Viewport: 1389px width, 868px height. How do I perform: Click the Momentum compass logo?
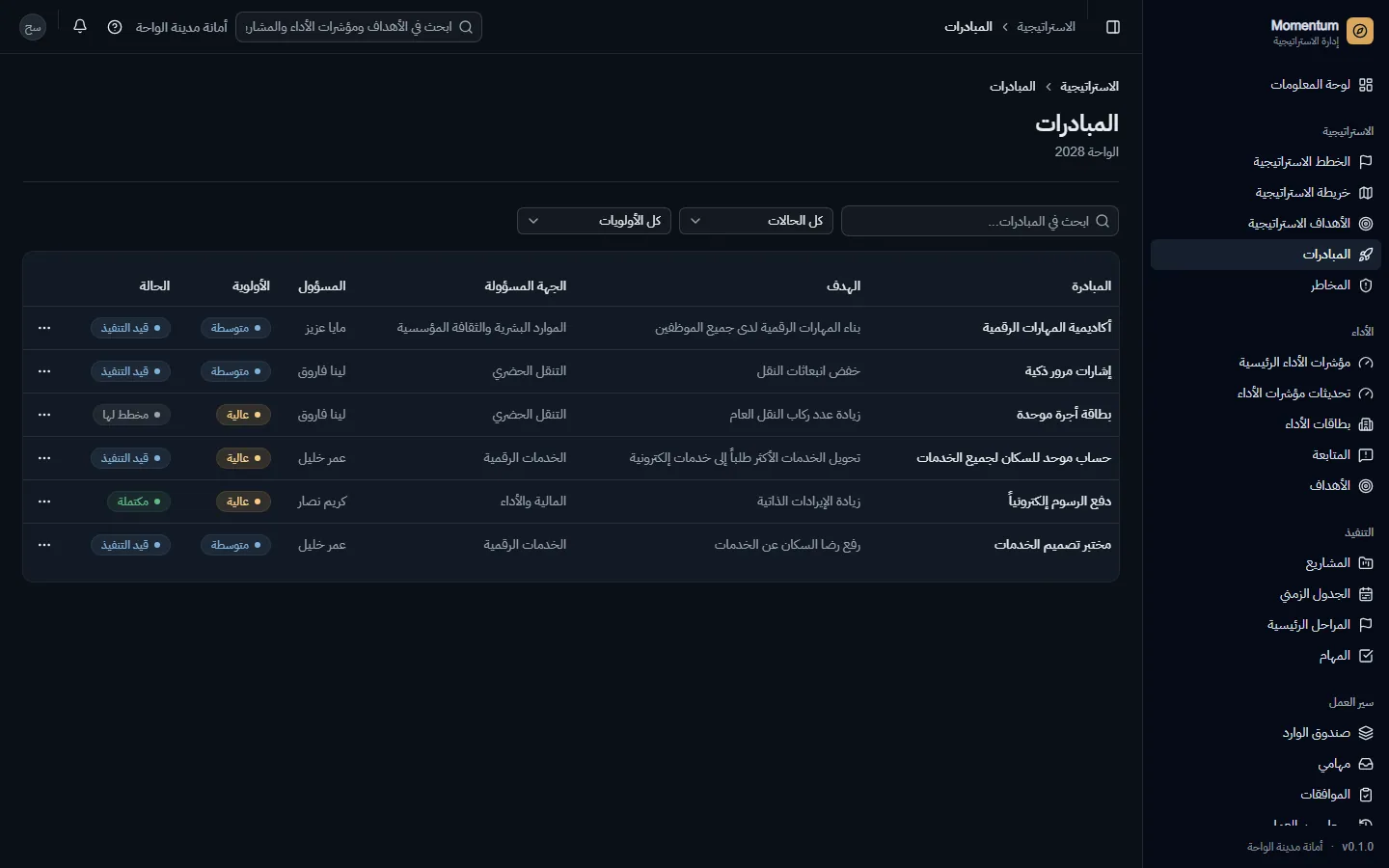click(x=1360, y=32)
